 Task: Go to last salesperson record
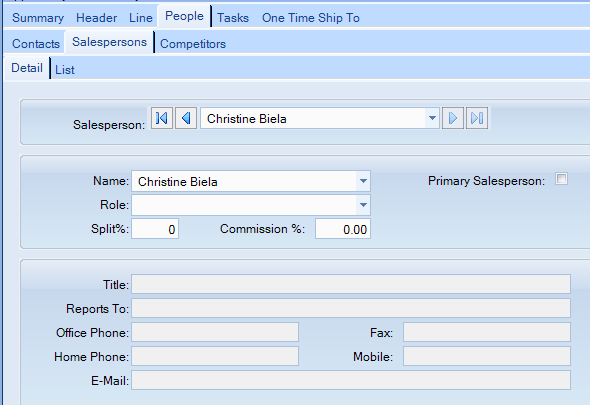click(477, 118)
